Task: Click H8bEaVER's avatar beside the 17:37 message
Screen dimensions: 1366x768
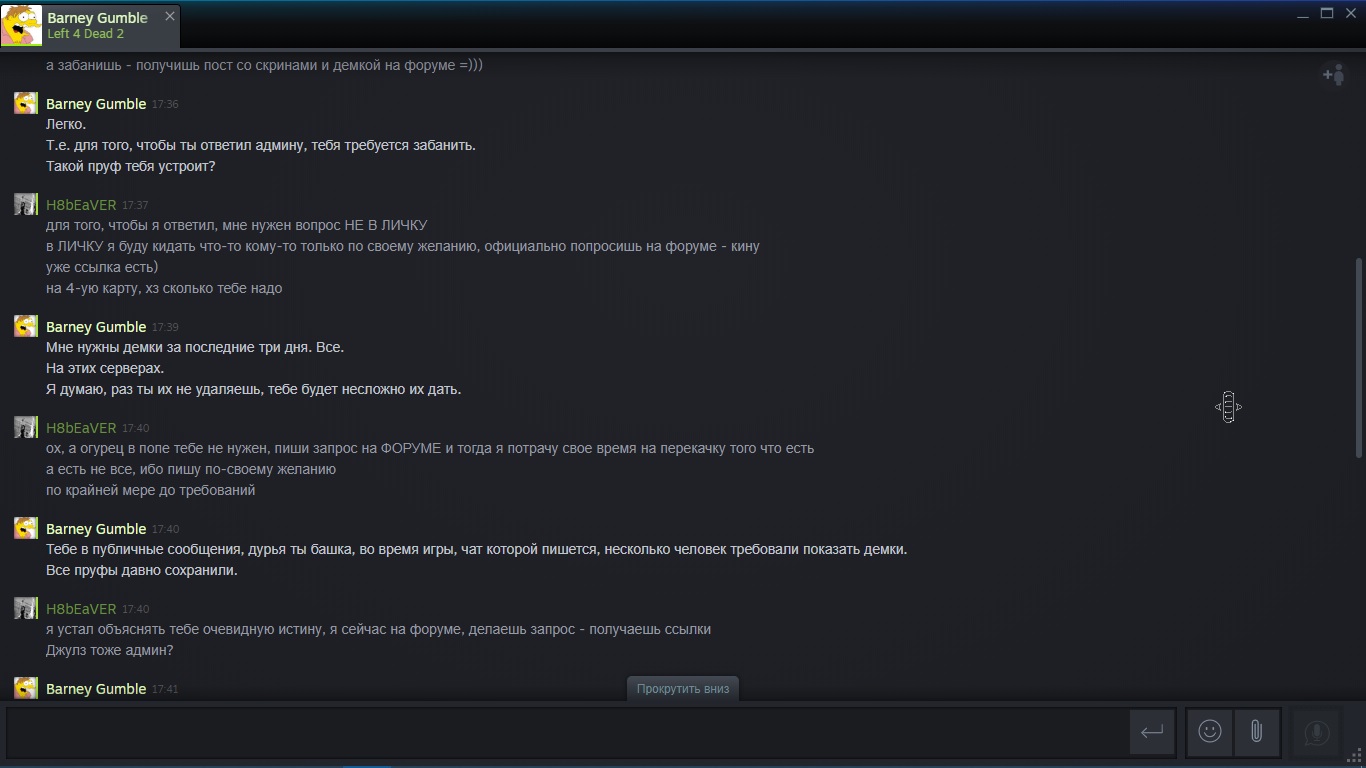Action: pyautogui.click(x=26, y=204)
